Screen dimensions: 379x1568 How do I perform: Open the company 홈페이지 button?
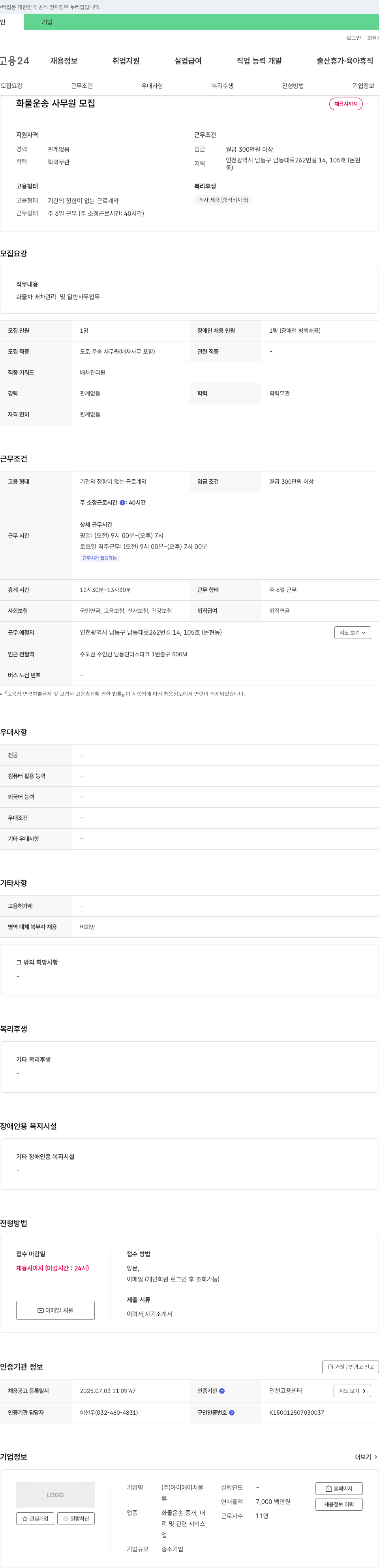339,1489
